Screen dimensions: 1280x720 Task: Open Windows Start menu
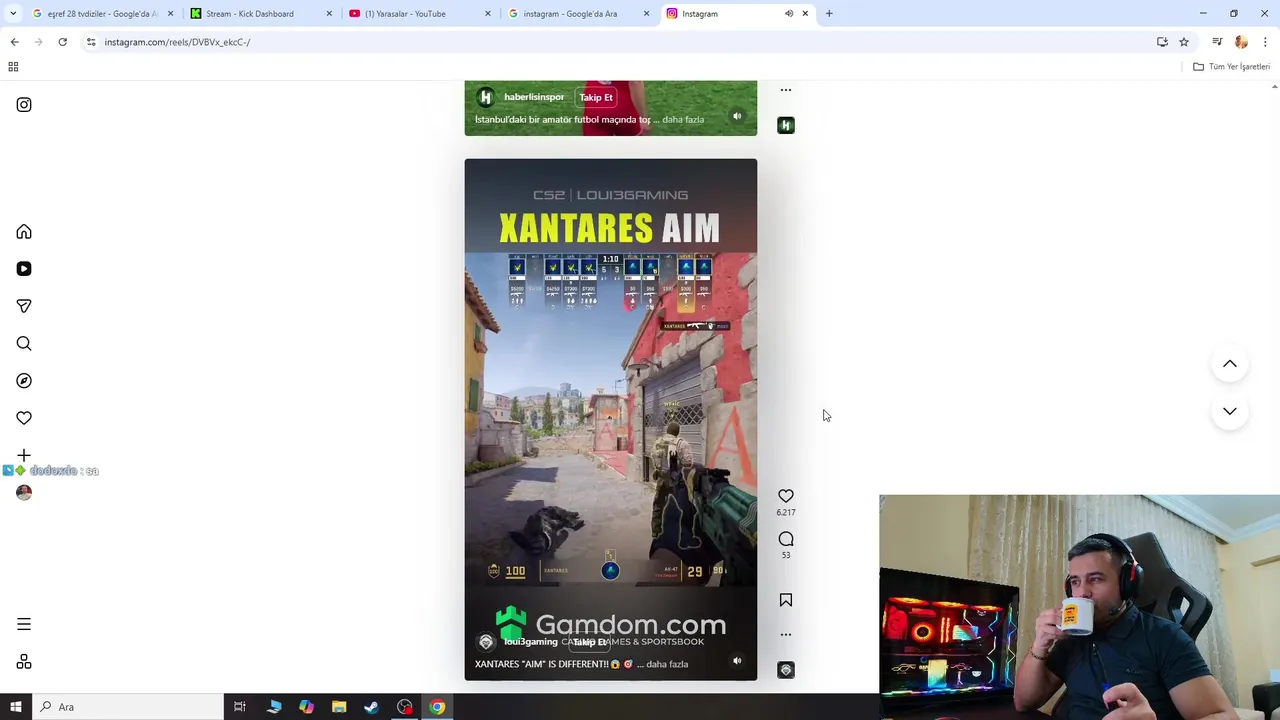pos(16,707)
